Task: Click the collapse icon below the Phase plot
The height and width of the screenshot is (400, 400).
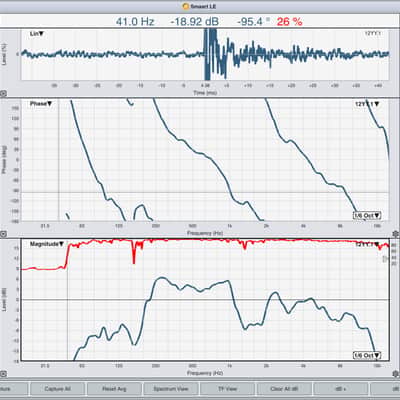Action: click(3, 234)
